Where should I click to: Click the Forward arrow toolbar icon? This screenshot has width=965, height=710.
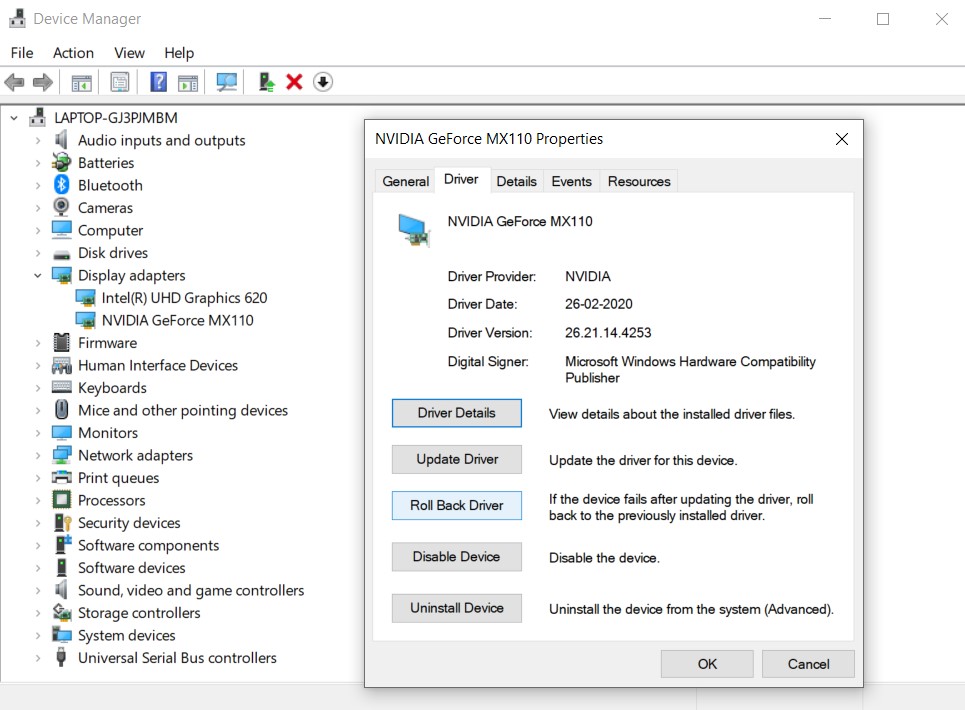tap(42, 82)
